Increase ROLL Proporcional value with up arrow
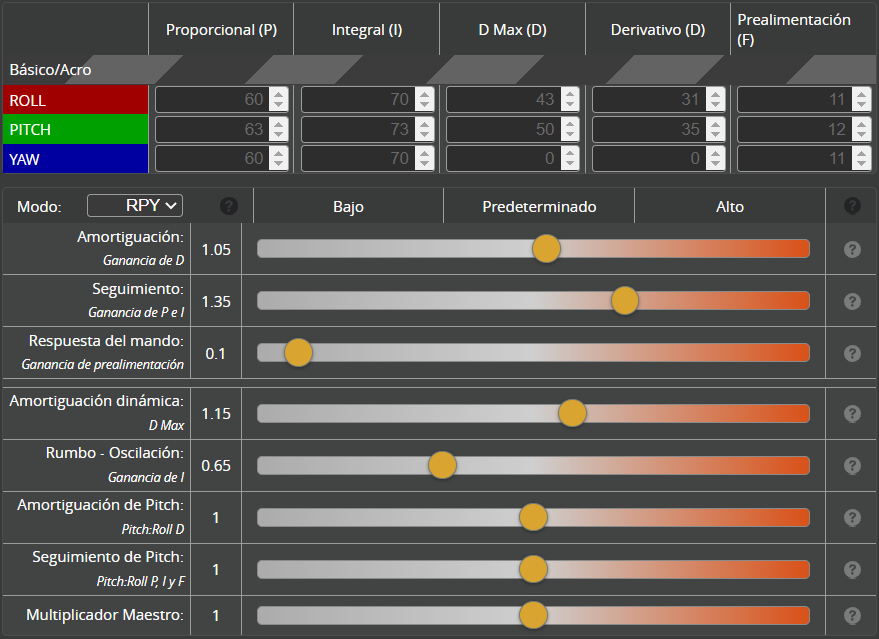Screen dimensions: 879x639 click(x=278, y=95)
